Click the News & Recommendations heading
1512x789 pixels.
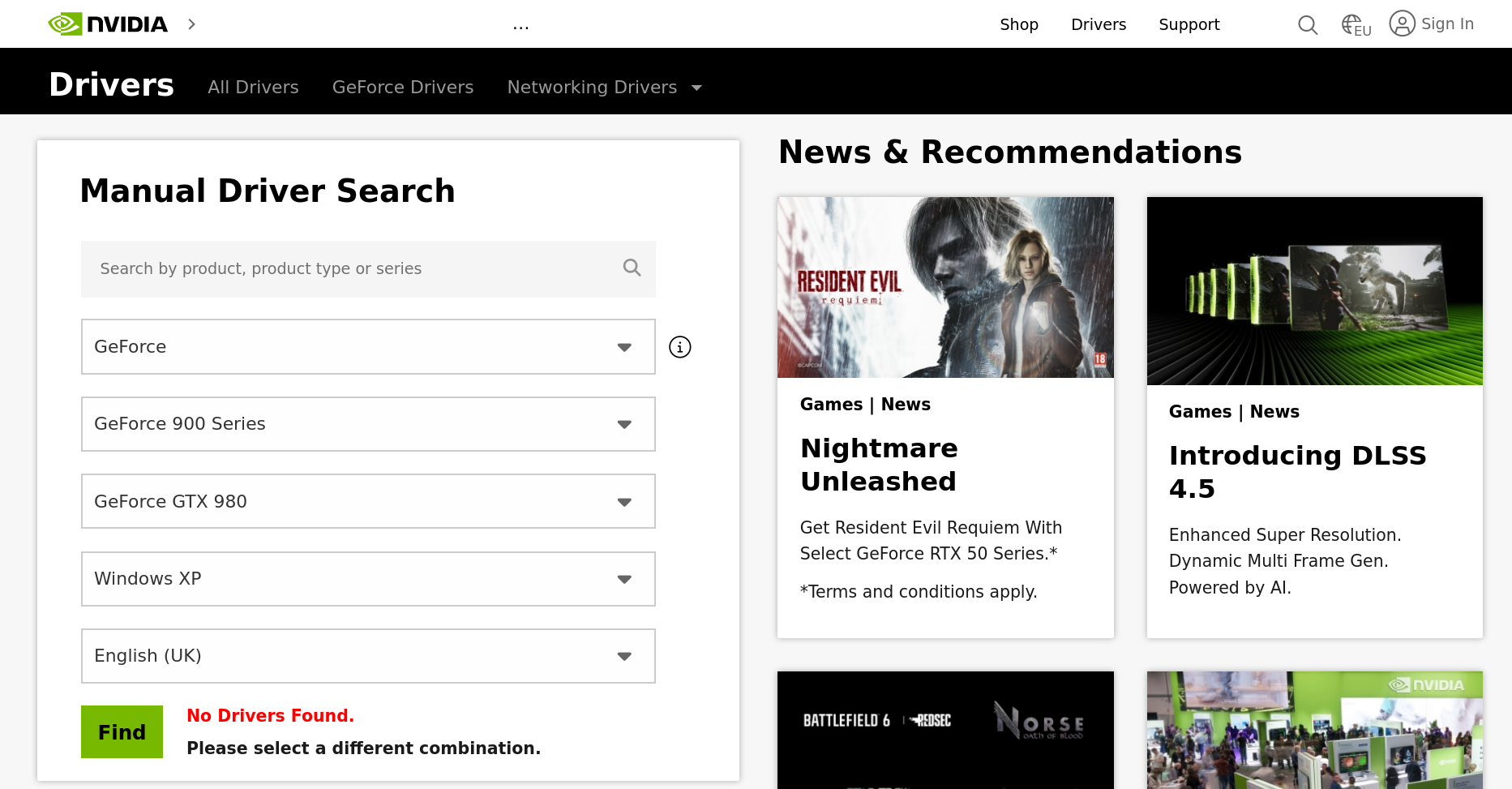[x=1010, y=152]
